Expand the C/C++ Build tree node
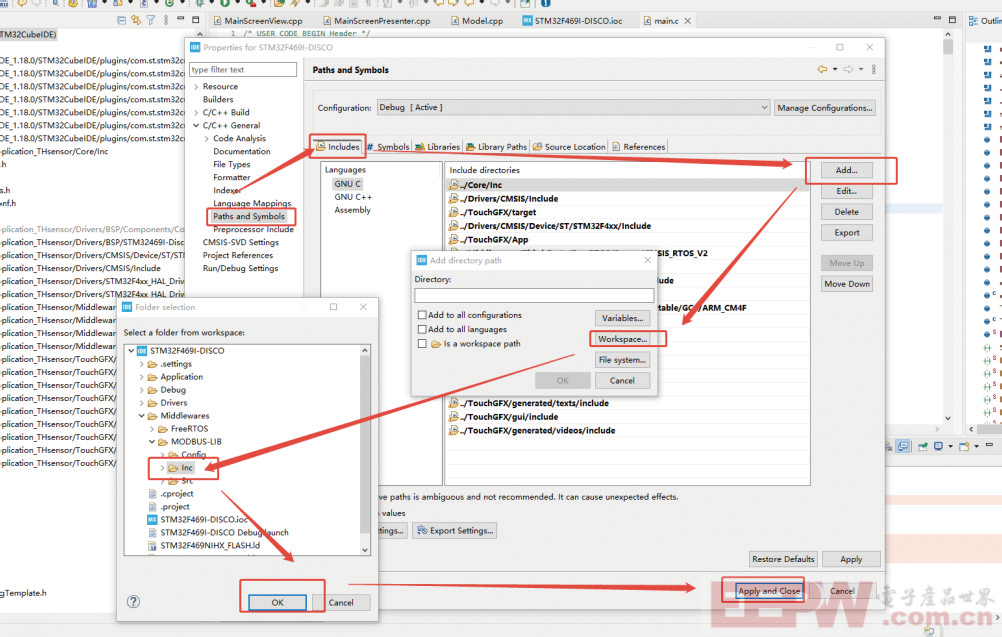The height and width of the screenshot is (637, 1002). (196, 112)
